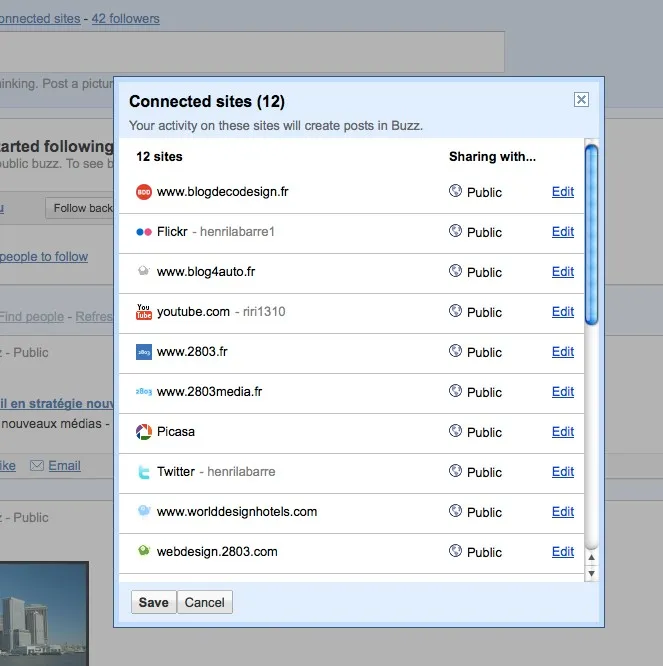Open the people to follow link

point(44,257)
